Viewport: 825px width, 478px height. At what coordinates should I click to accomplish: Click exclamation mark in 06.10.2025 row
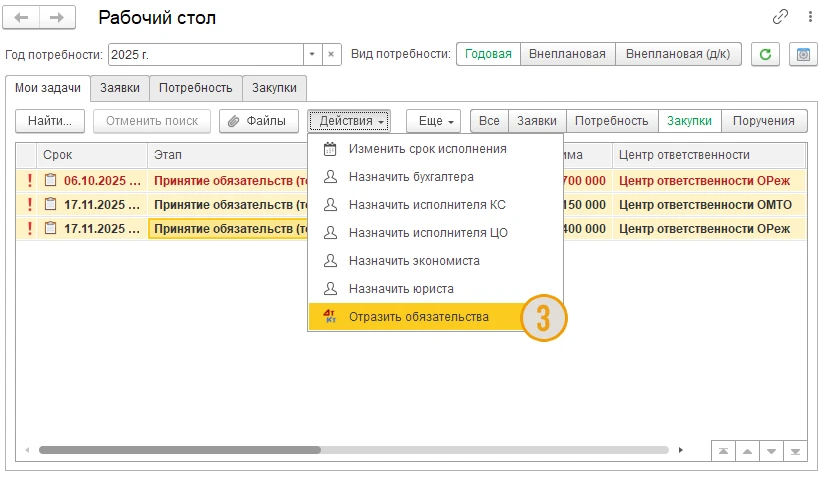[x=29, y=180]
